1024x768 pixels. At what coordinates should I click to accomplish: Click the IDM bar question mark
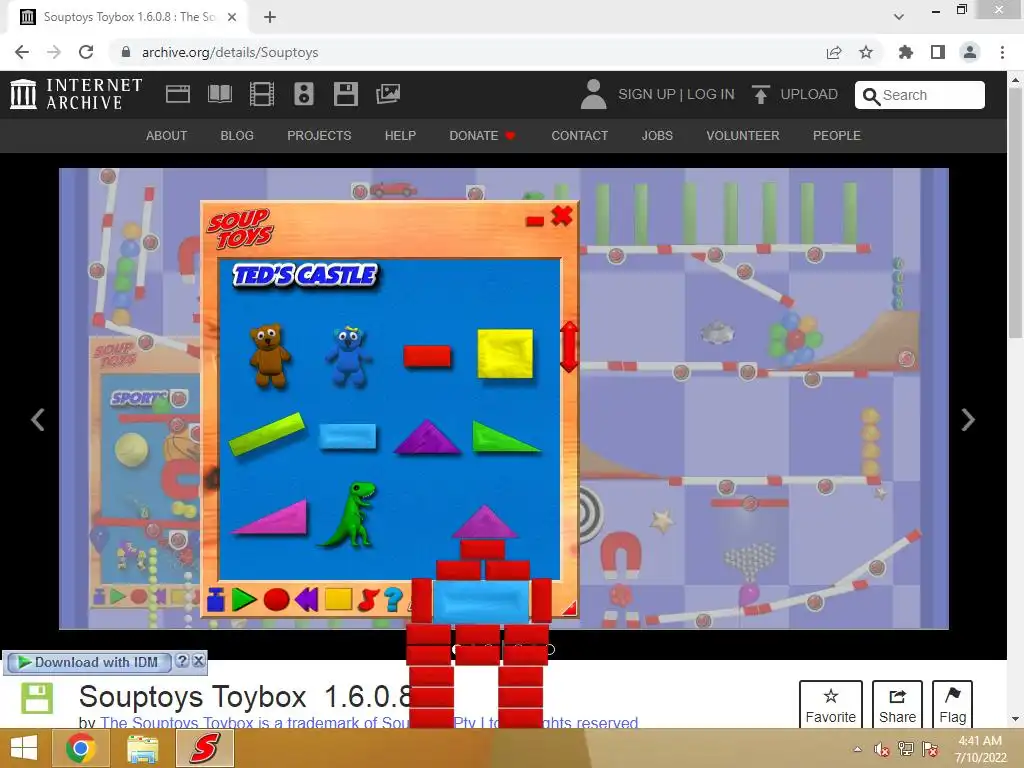(x=183, y=661)
